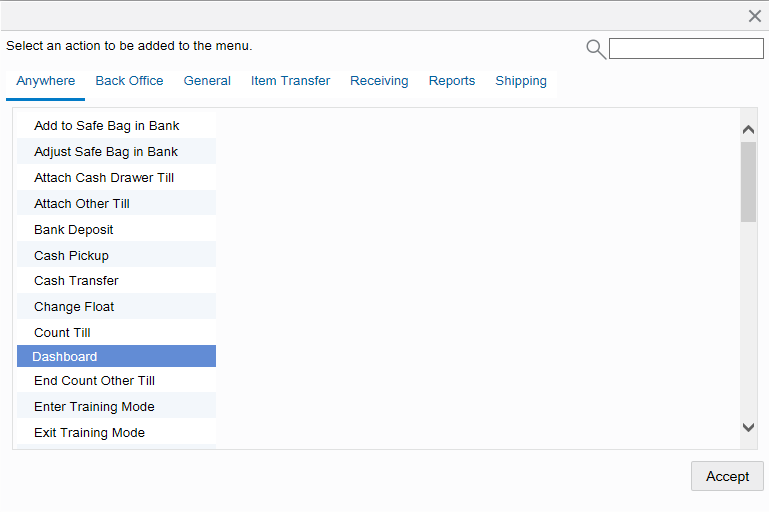Pick Attach Other Till action
This screenshot has height=512, width=769.
116,204
